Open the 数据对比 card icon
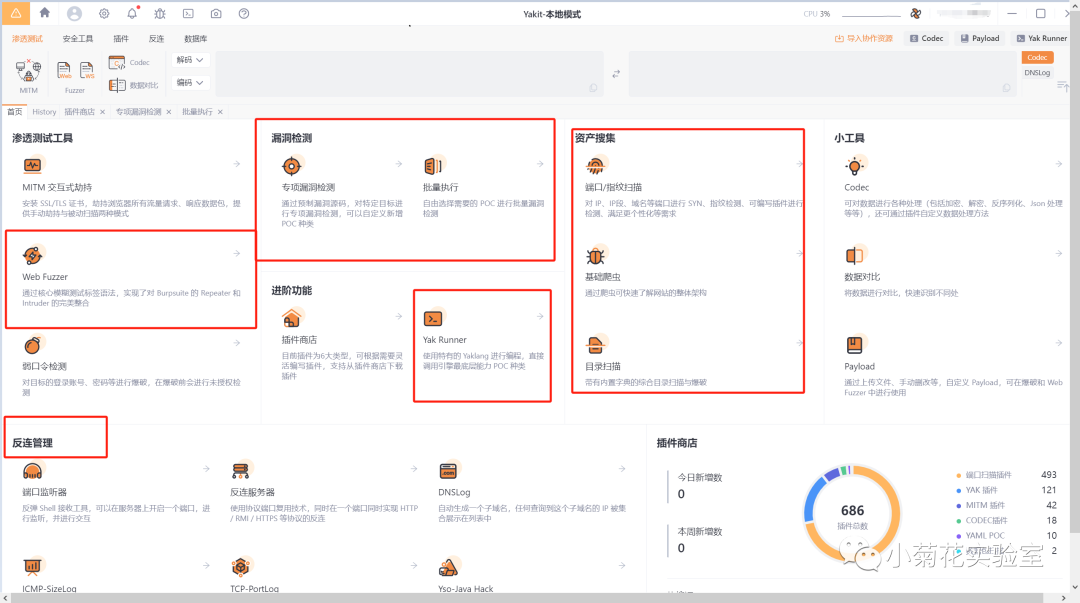 (x=855, y=256)
